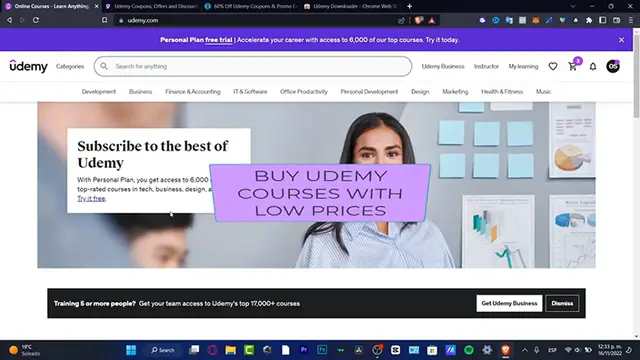
Task: Select IT & Software category
Action: coord(250,92)
